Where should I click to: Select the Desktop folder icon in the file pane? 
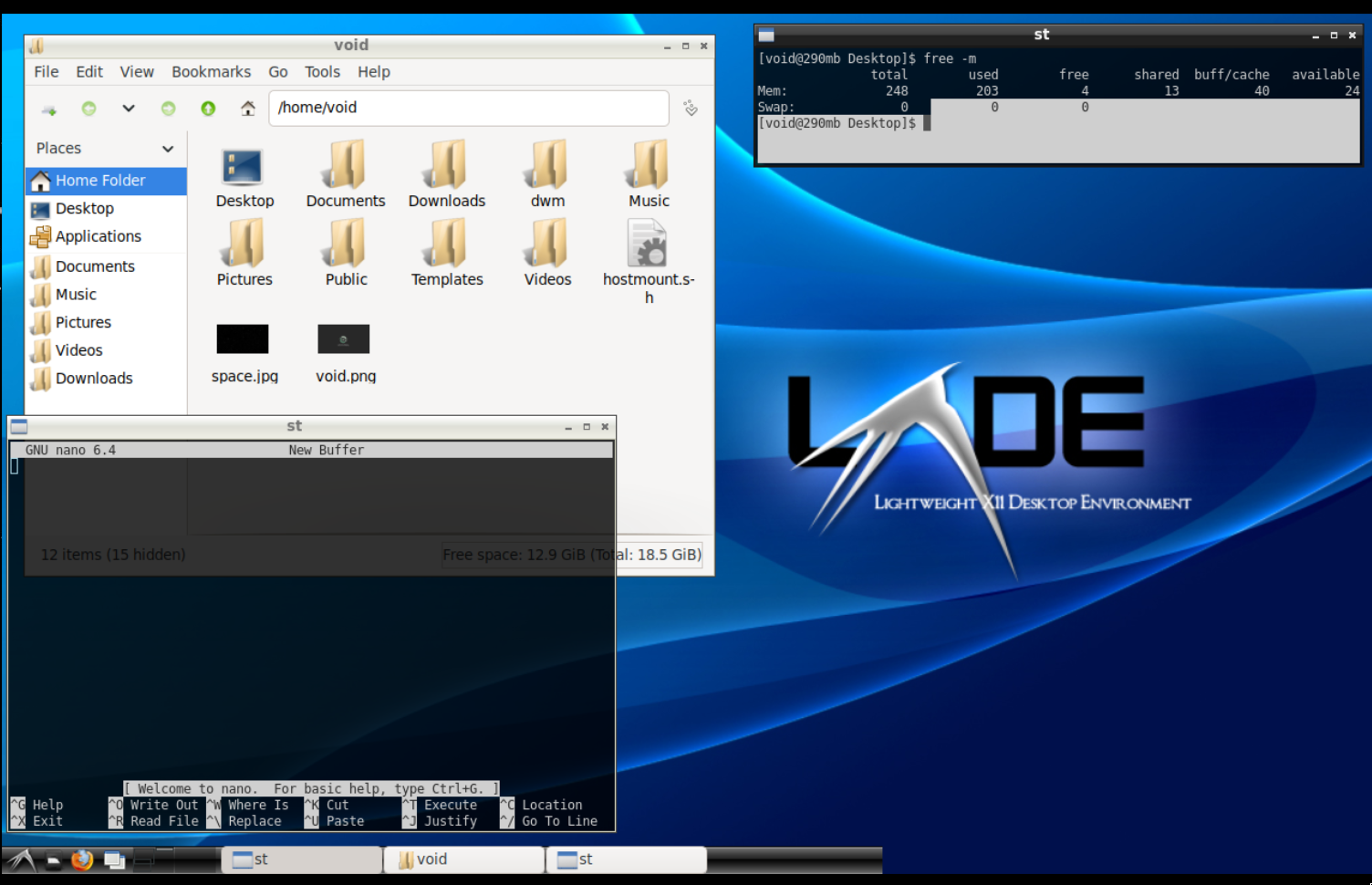tap(244, 168)
